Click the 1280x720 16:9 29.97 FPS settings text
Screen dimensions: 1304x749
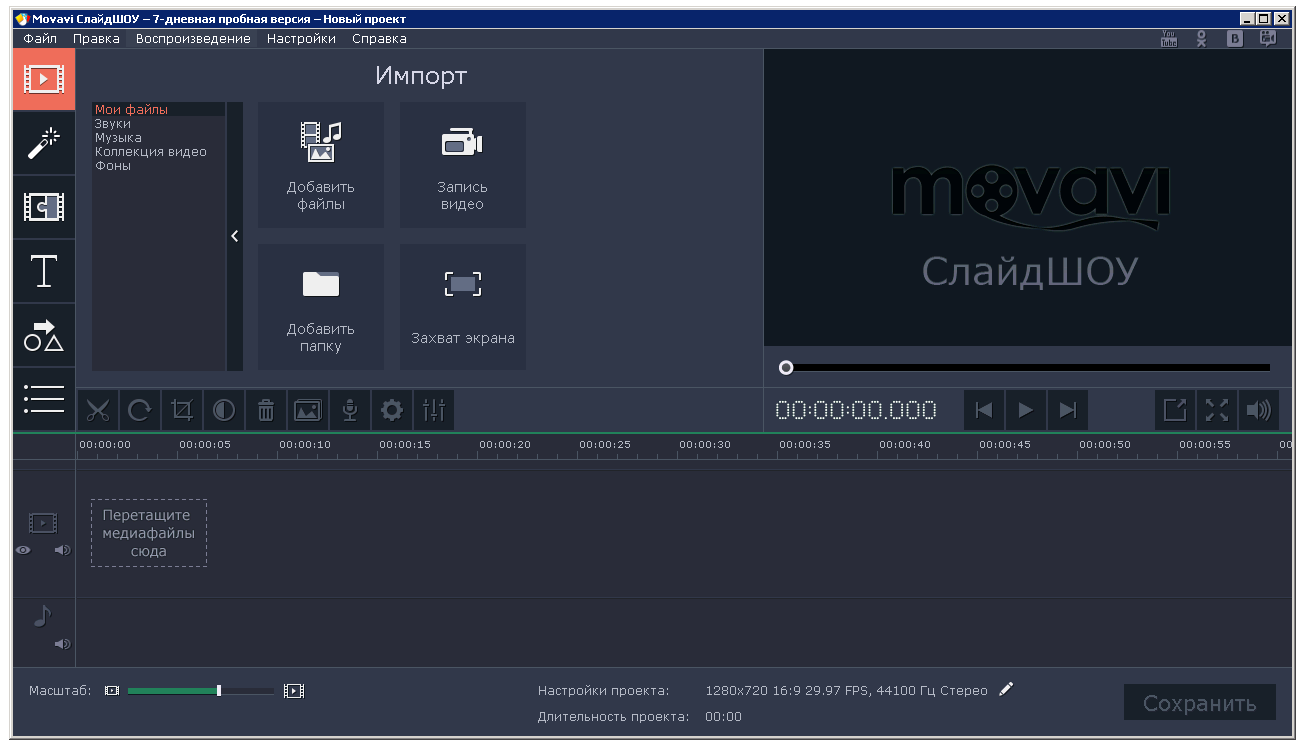click(x=846, y=691)
